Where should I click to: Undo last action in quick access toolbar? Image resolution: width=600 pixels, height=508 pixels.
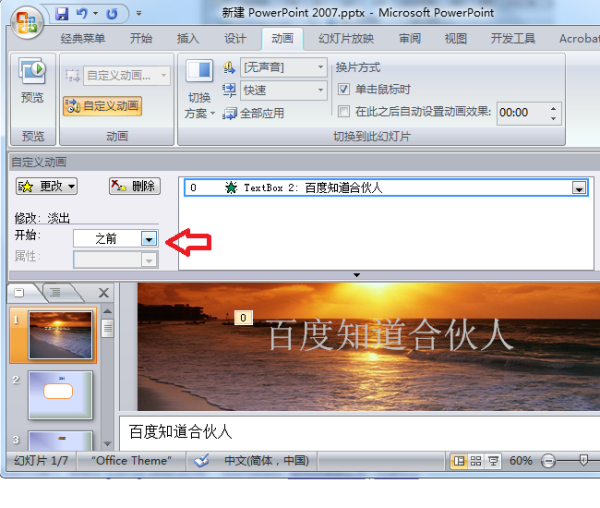tap(82, 14)
